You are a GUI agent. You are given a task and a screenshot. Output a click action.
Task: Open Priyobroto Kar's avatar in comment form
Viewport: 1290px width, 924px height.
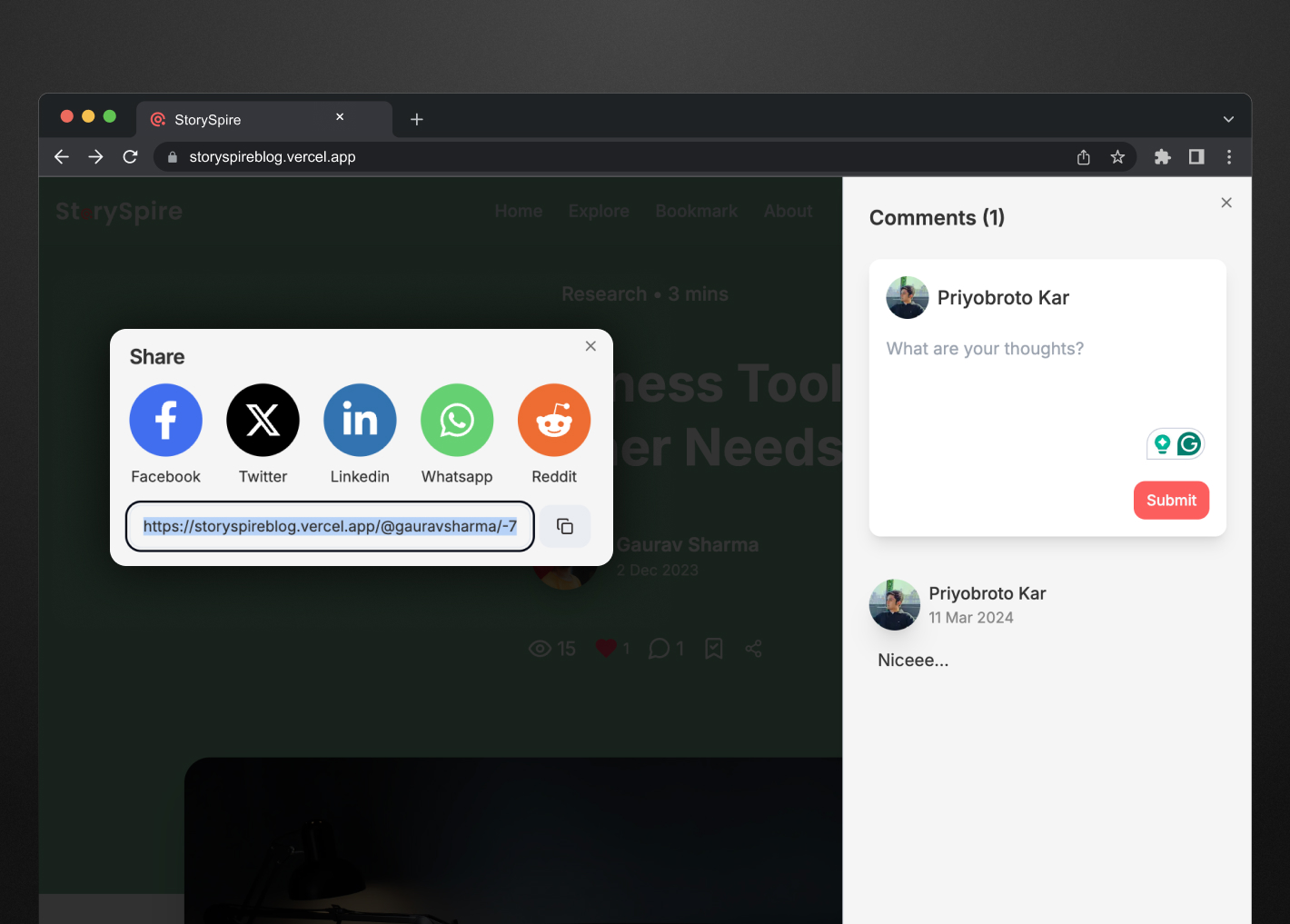click(908, 298)
